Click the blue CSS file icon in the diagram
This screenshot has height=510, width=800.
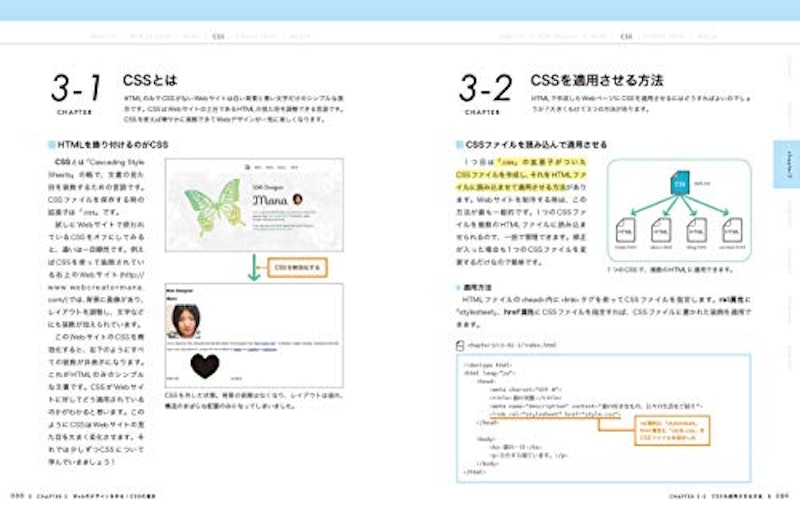tap(680, 183)
